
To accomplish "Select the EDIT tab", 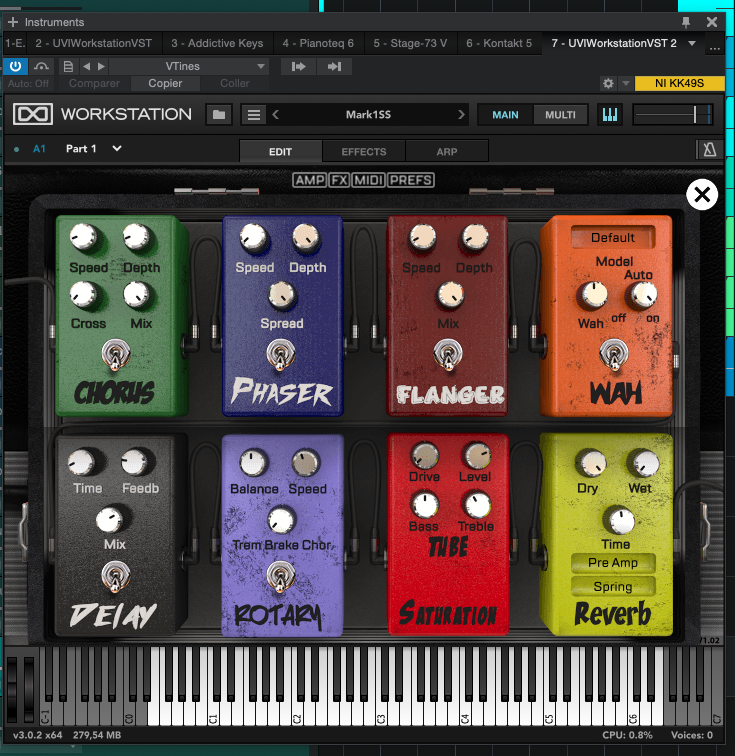I will point(280,151).
